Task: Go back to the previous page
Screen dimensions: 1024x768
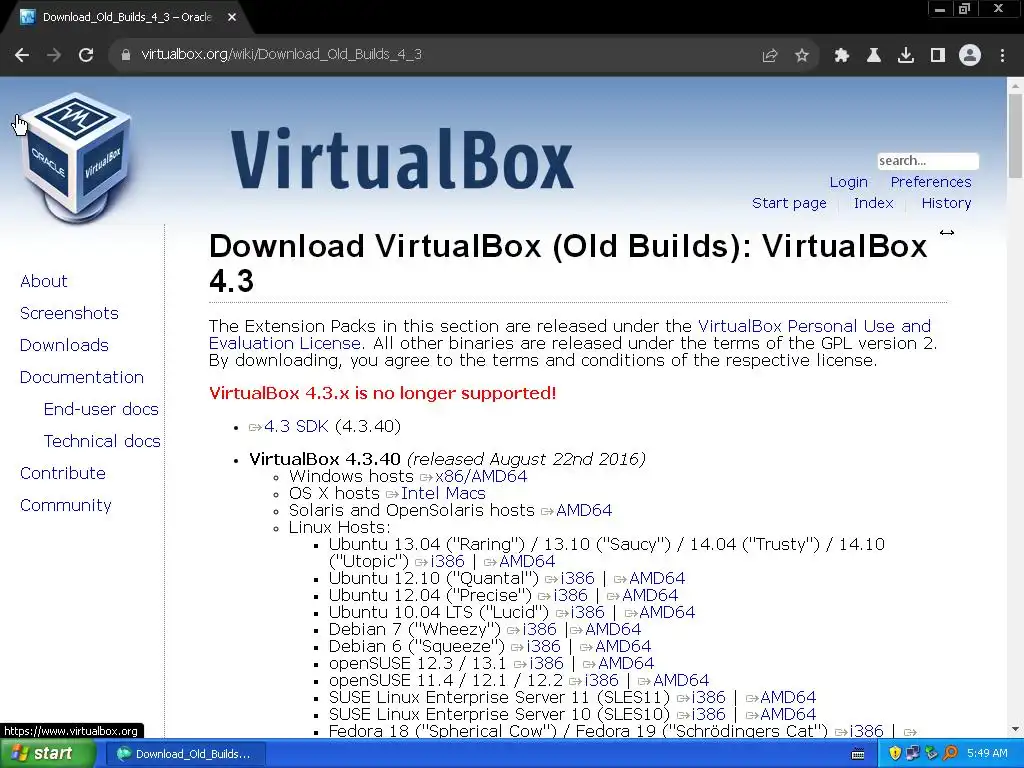Action: click(22, 55)
